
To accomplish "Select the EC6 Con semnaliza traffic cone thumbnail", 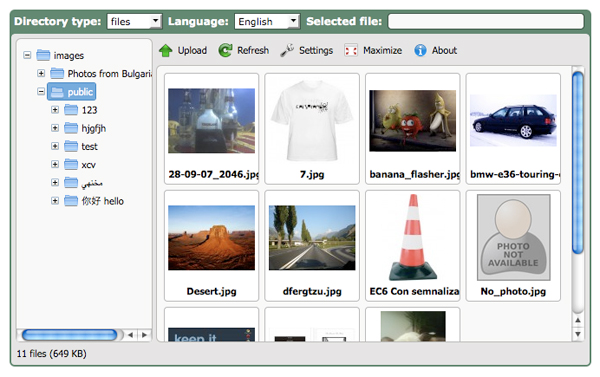I will click(x=412, y=246).
